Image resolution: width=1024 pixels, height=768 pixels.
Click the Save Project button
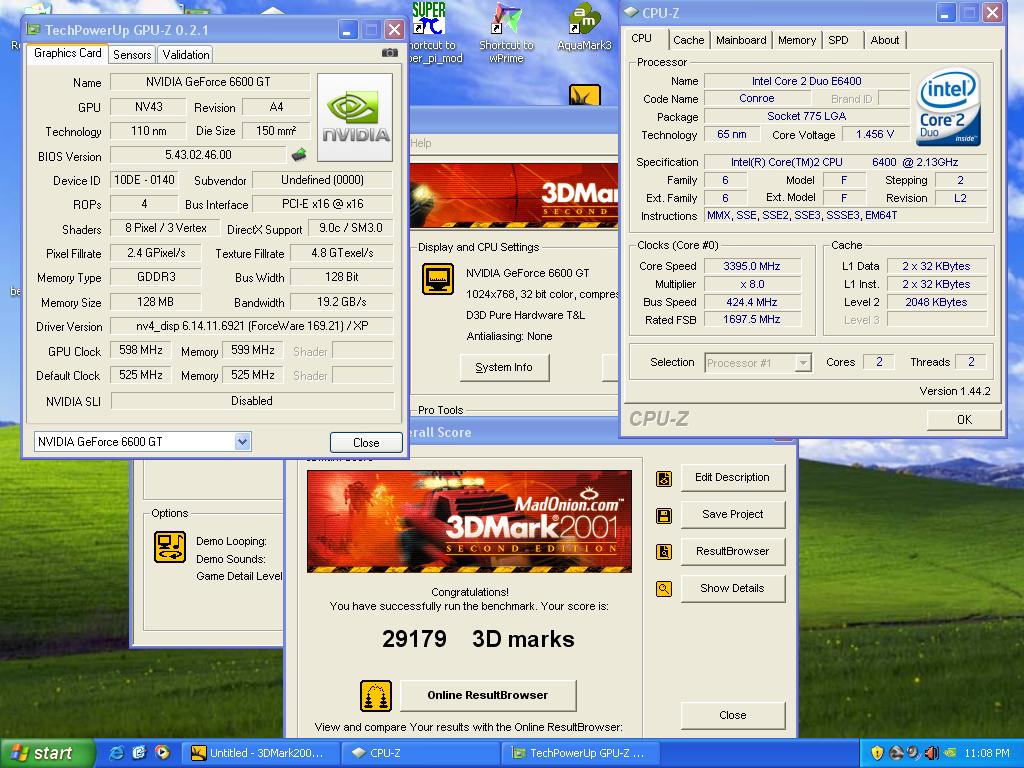tap(733, 515)
